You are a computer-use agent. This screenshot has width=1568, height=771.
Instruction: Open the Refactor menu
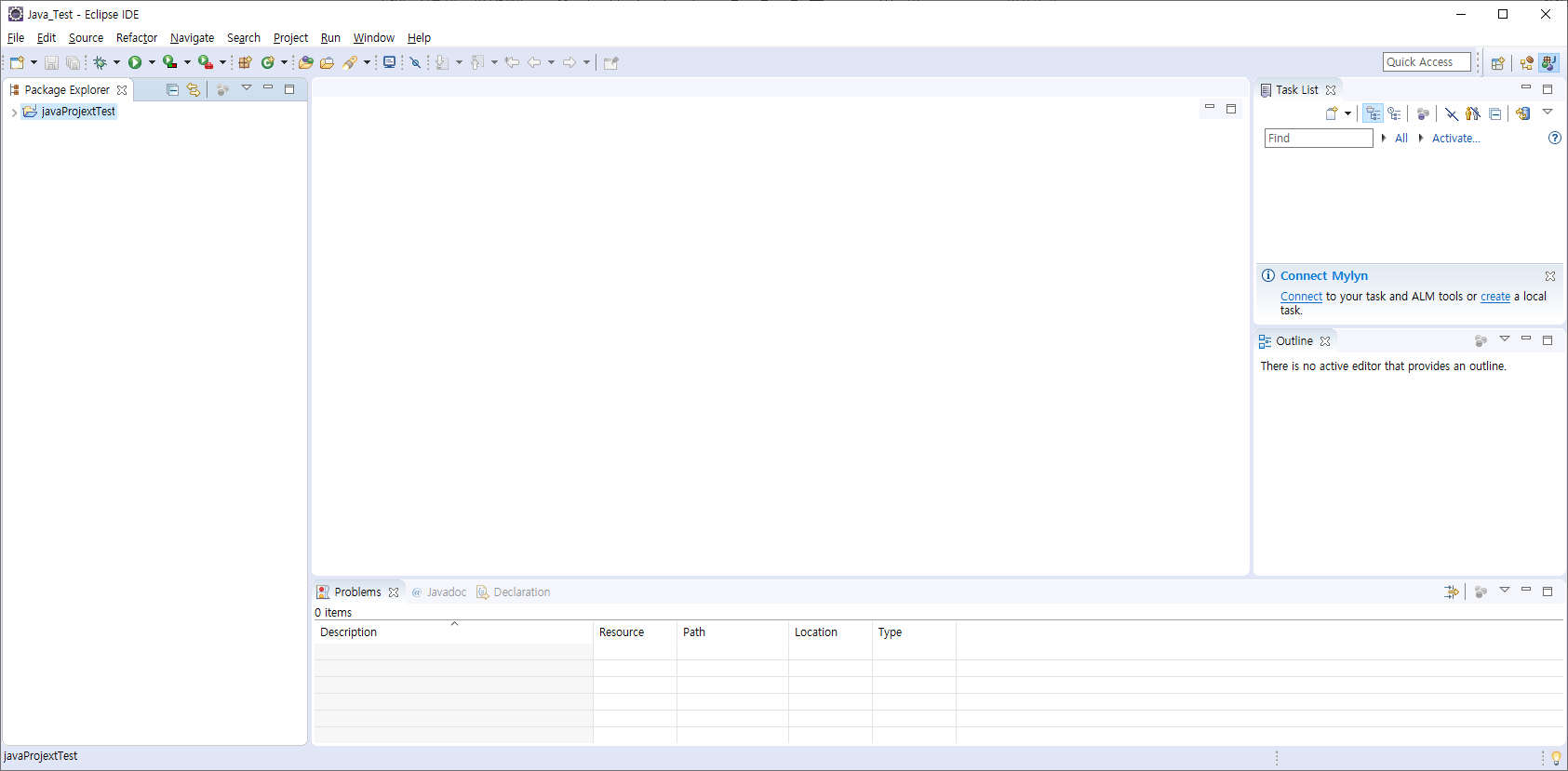point(137,38)
